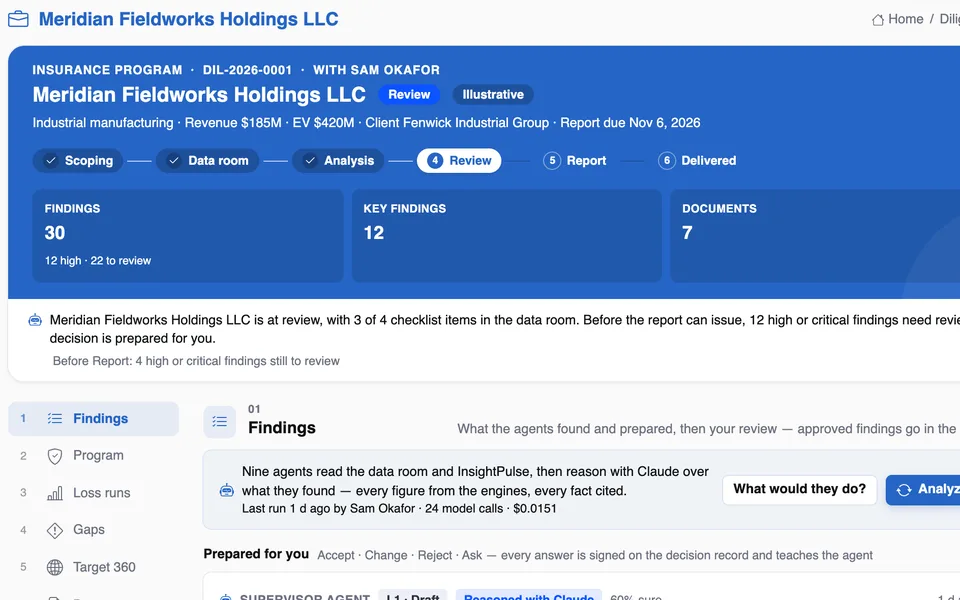The width and height of the screenshot is (960, 600).
Task: Open the Meridian Fieldworks Holdings LLC page title link
Action: pyautogui.click(x=189, y=19)
